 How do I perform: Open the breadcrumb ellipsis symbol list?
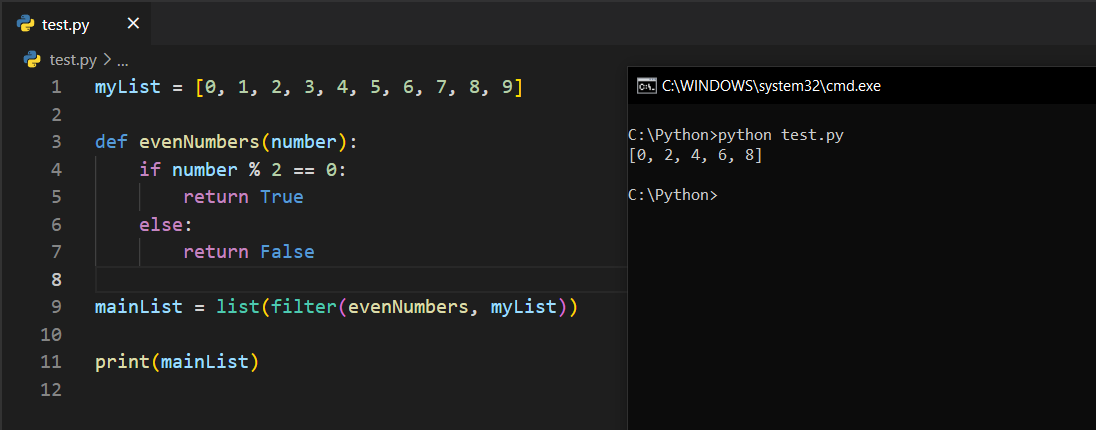click(x=123, y=59)
